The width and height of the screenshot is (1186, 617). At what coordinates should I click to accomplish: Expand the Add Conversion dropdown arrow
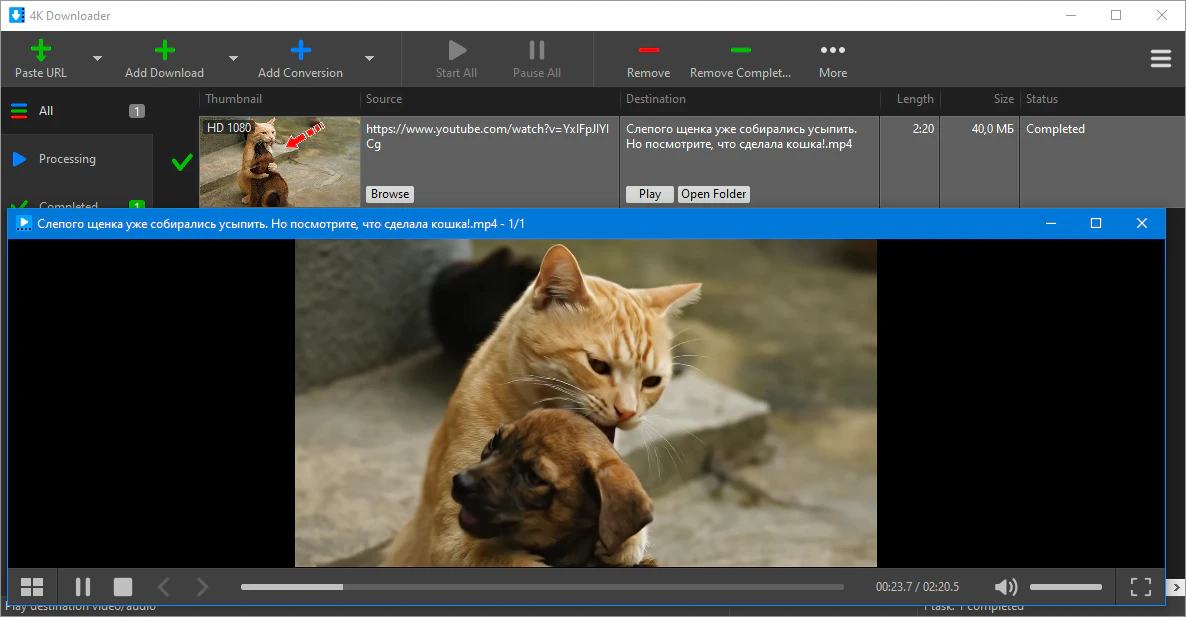tap(369, 58)
